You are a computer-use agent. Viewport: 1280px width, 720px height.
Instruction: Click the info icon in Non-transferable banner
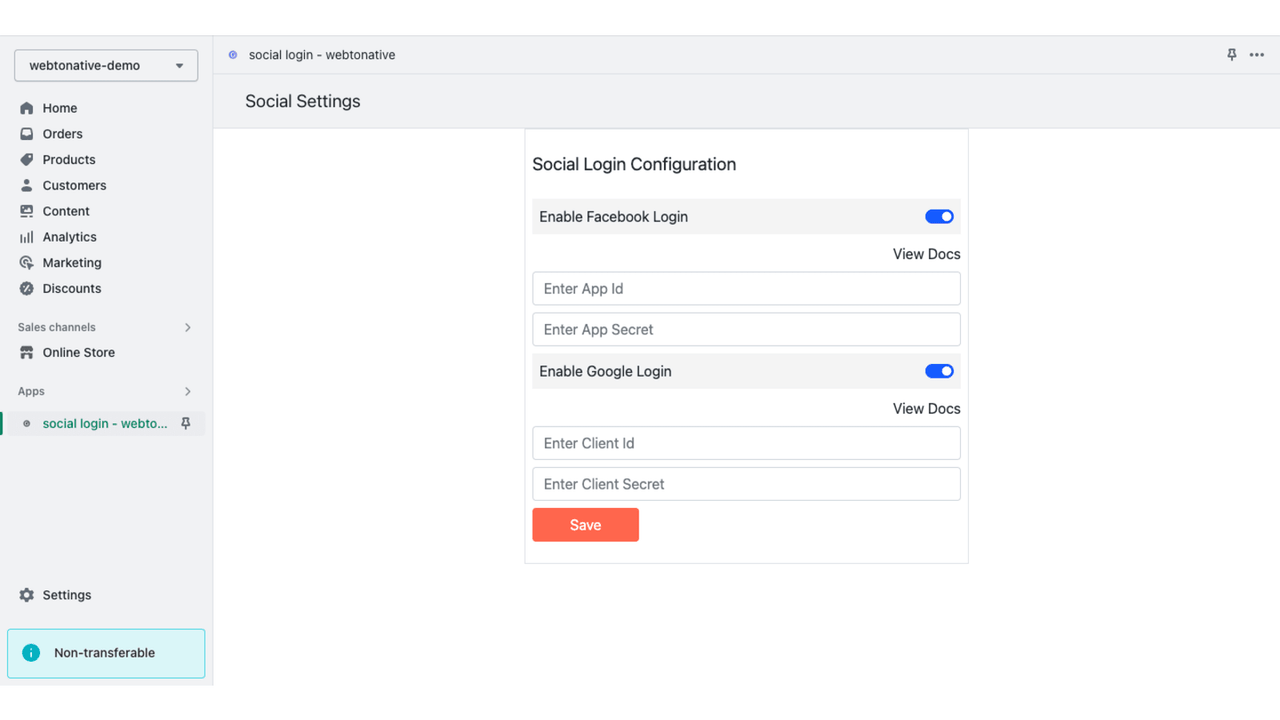pos(31,653)
